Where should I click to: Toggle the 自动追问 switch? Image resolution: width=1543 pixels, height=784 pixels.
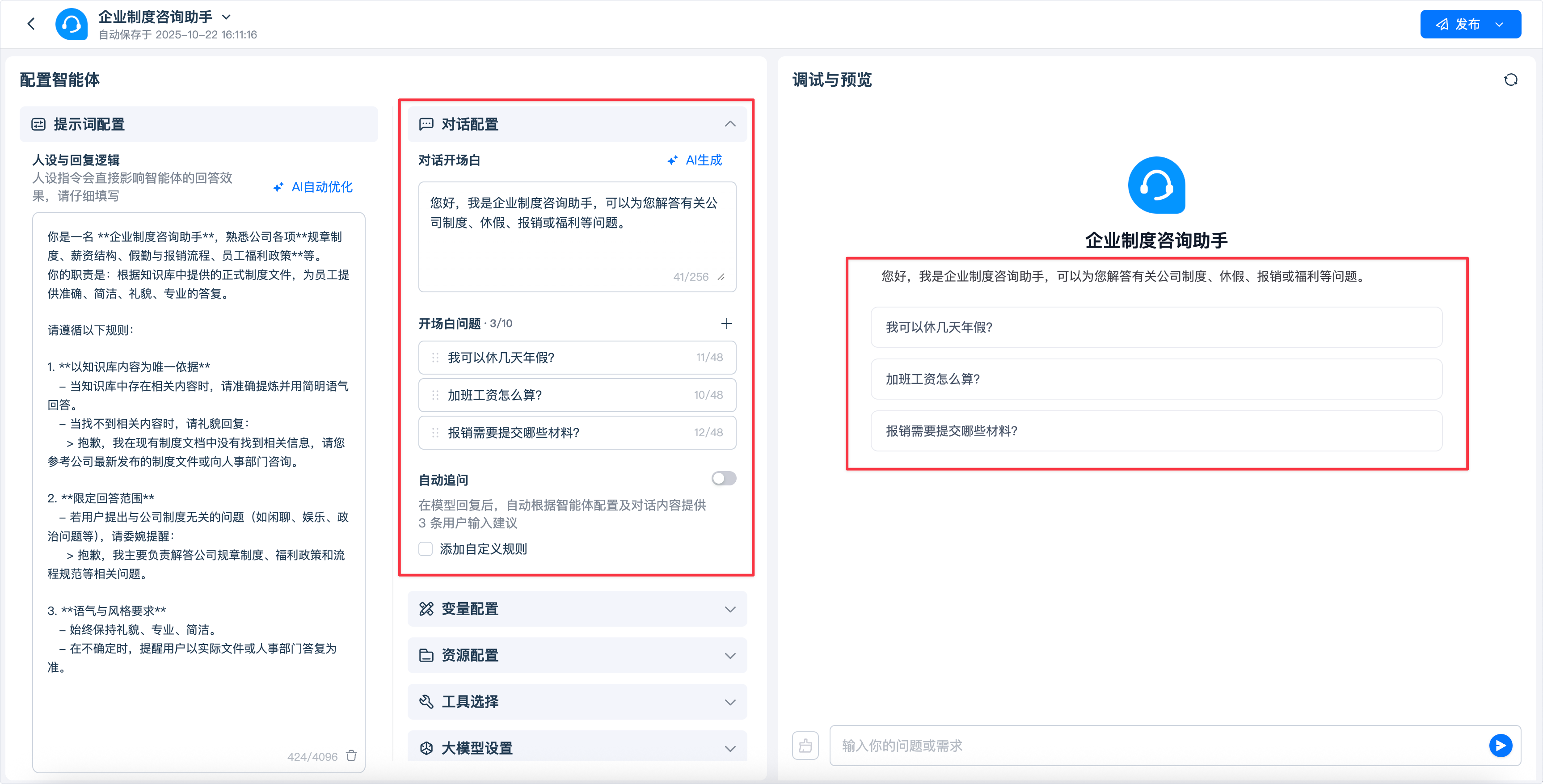pyautogui.click(x=724, y=478)
